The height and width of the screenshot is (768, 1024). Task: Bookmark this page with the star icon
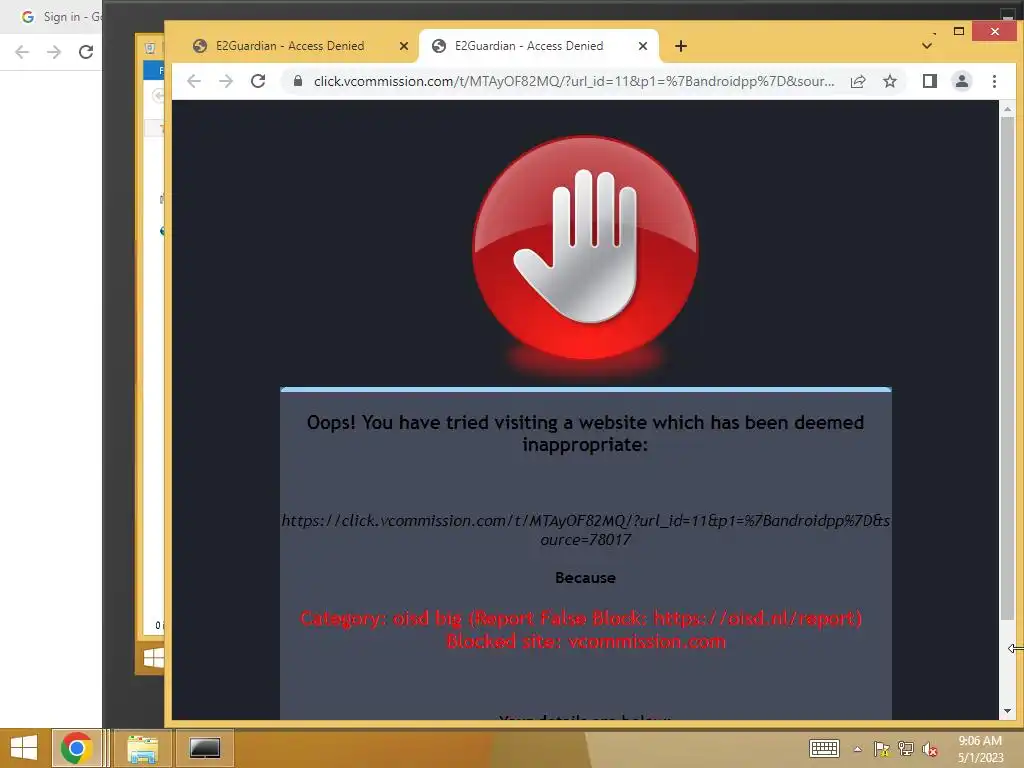[x=889, y=81]
